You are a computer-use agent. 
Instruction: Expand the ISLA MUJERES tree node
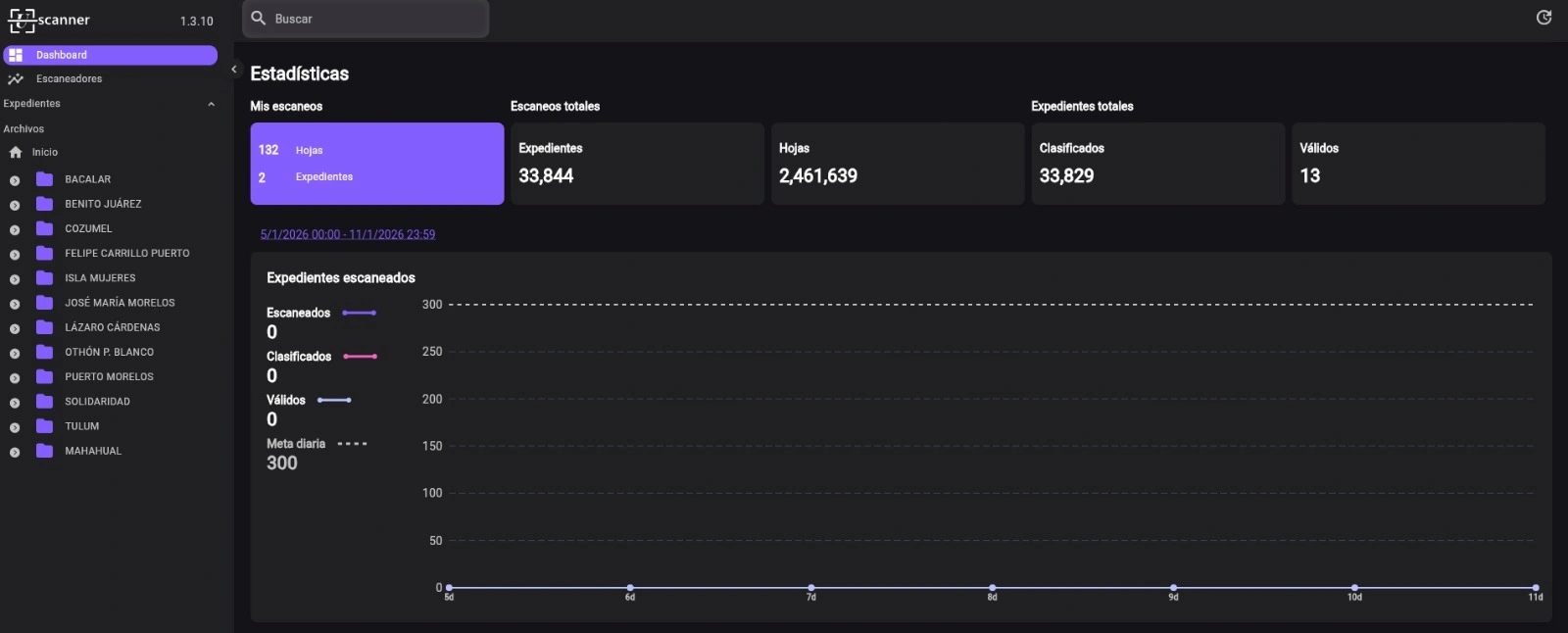15,279
